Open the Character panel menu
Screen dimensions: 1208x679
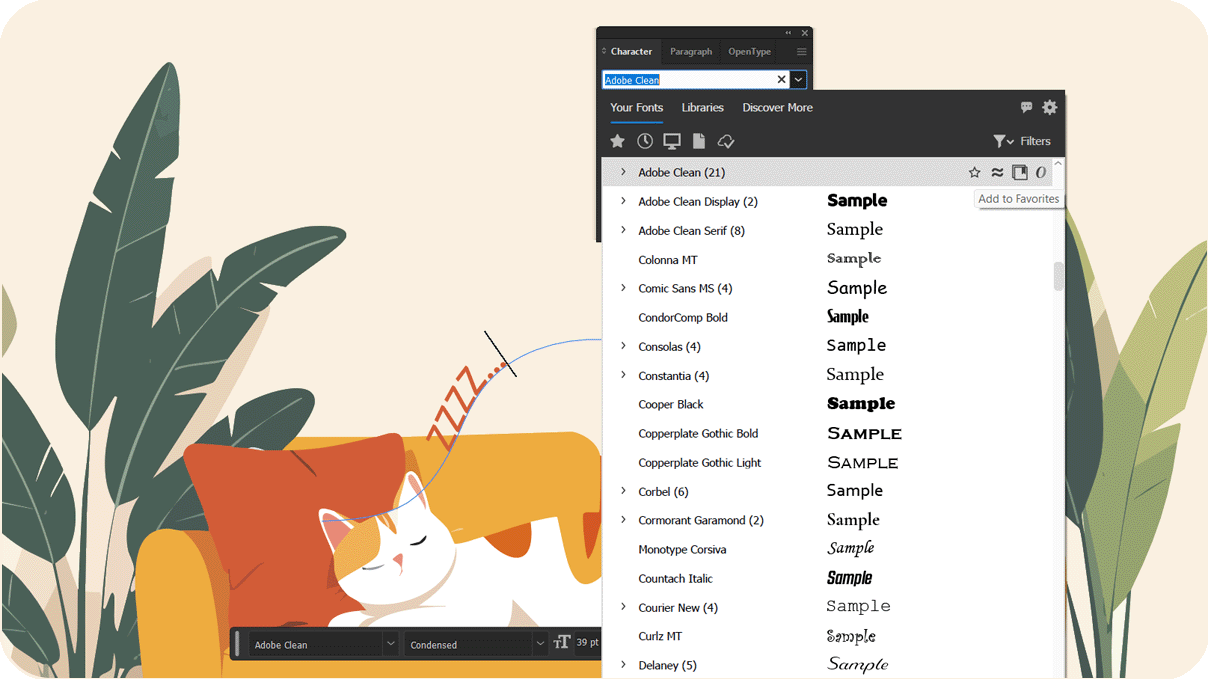point(801,51)
